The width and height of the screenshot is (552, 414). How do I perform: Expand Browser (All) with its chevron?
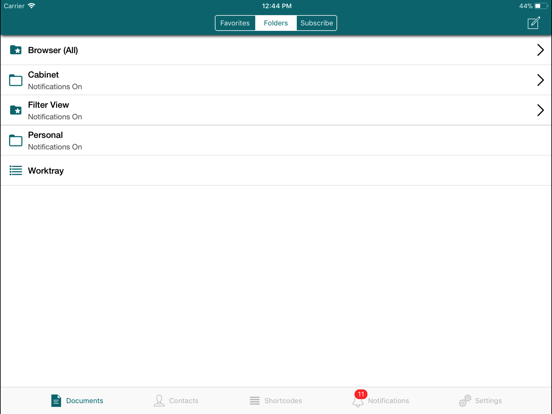coord(540,50)
